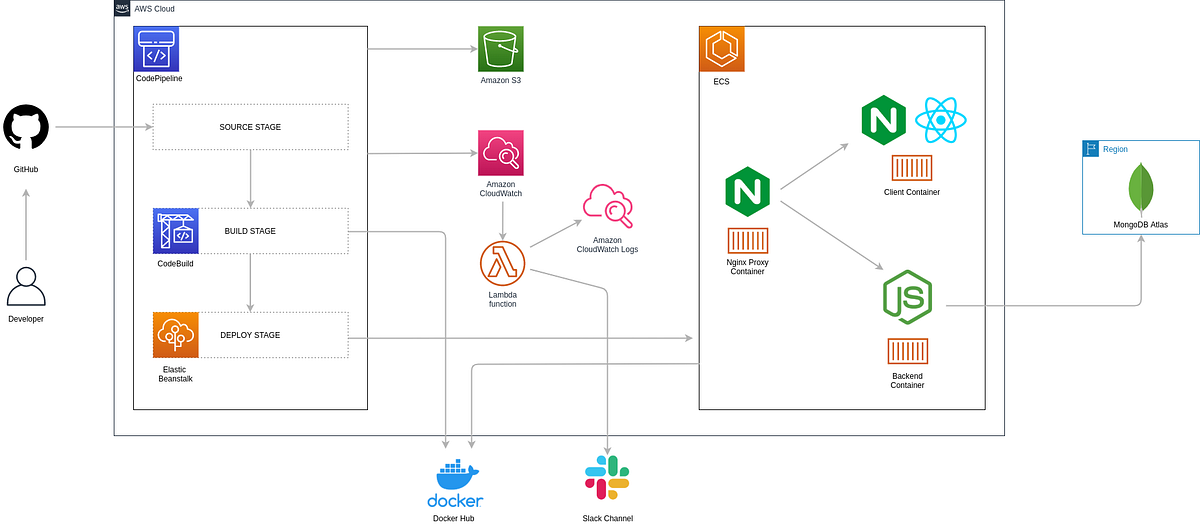
Task: Select the BUILD STAGE box
Action: pos(250,231)
